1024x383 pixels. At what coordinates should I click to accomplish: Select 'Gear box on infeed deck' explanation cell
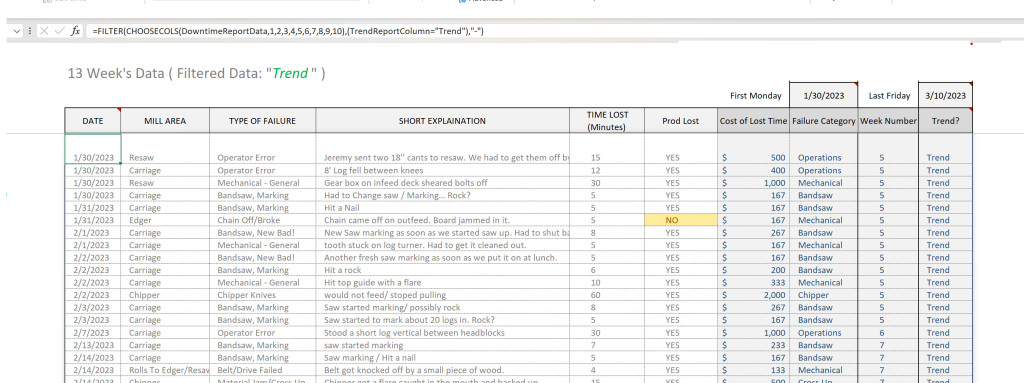pyautogui.click(x=442, y=183)
